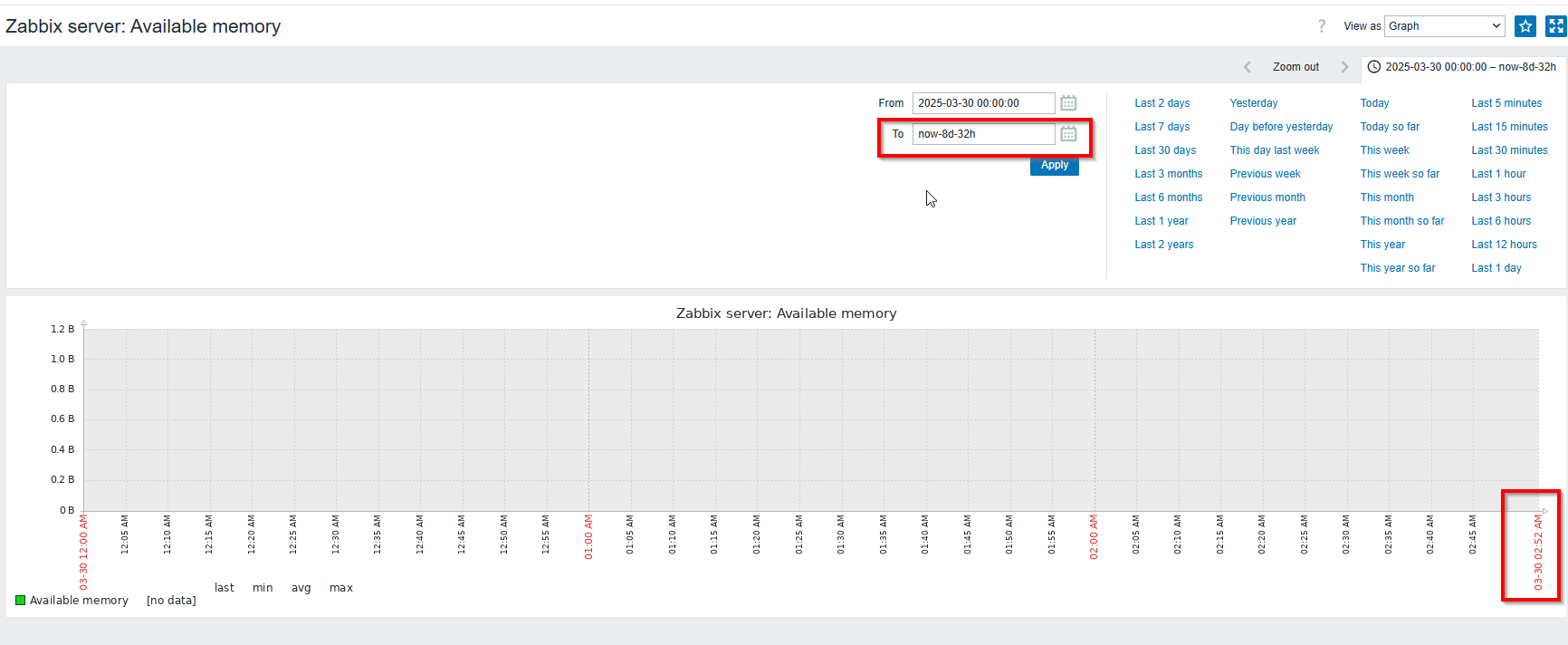The width and height of the screenshot is (1568, 645).
Task: Go to the next time period arrow
Action: pyautogui.click(x=1344, y=67)
